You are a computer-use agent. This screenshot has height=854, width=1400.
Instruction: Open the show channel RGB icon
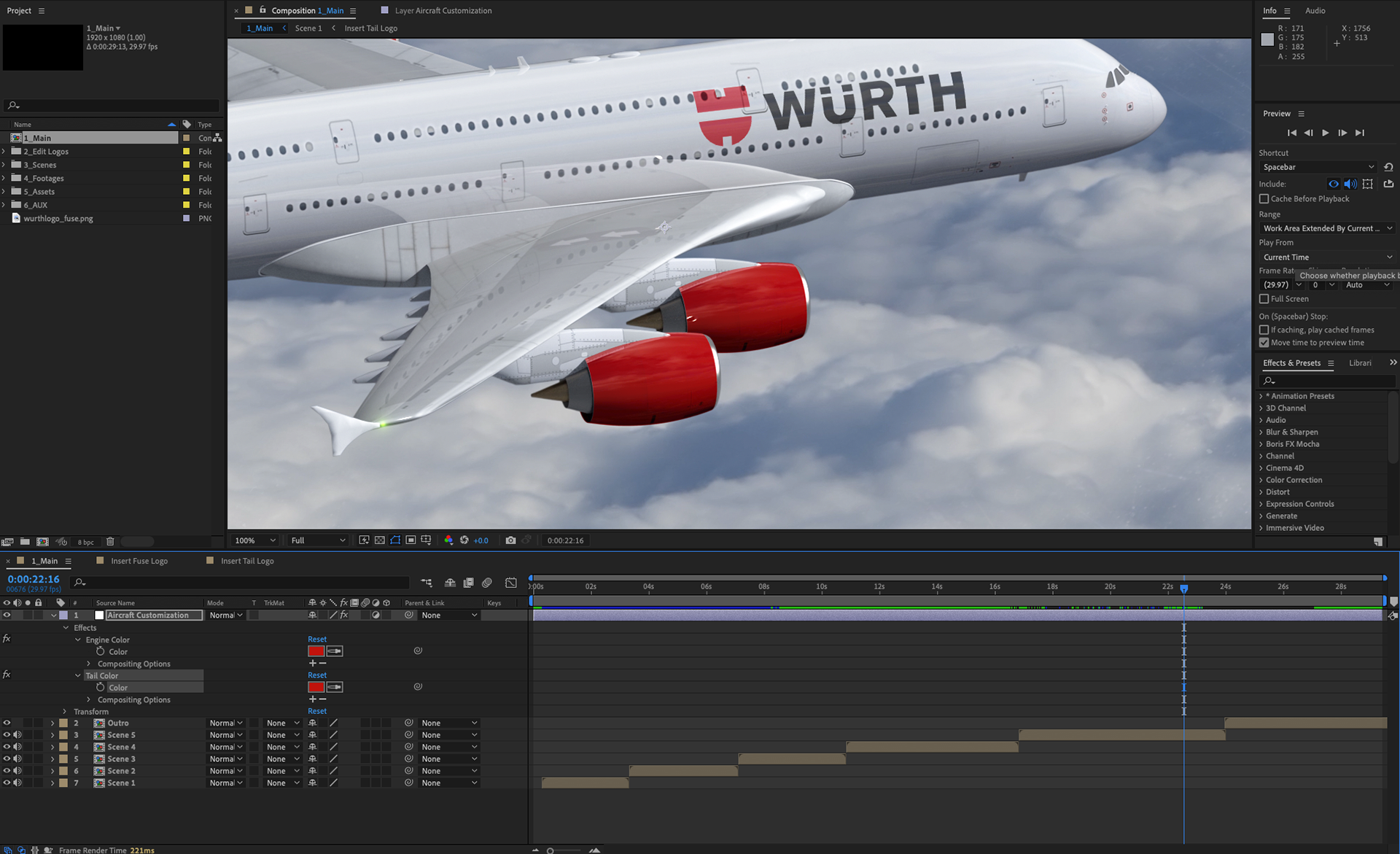click(x=448, y=540)
